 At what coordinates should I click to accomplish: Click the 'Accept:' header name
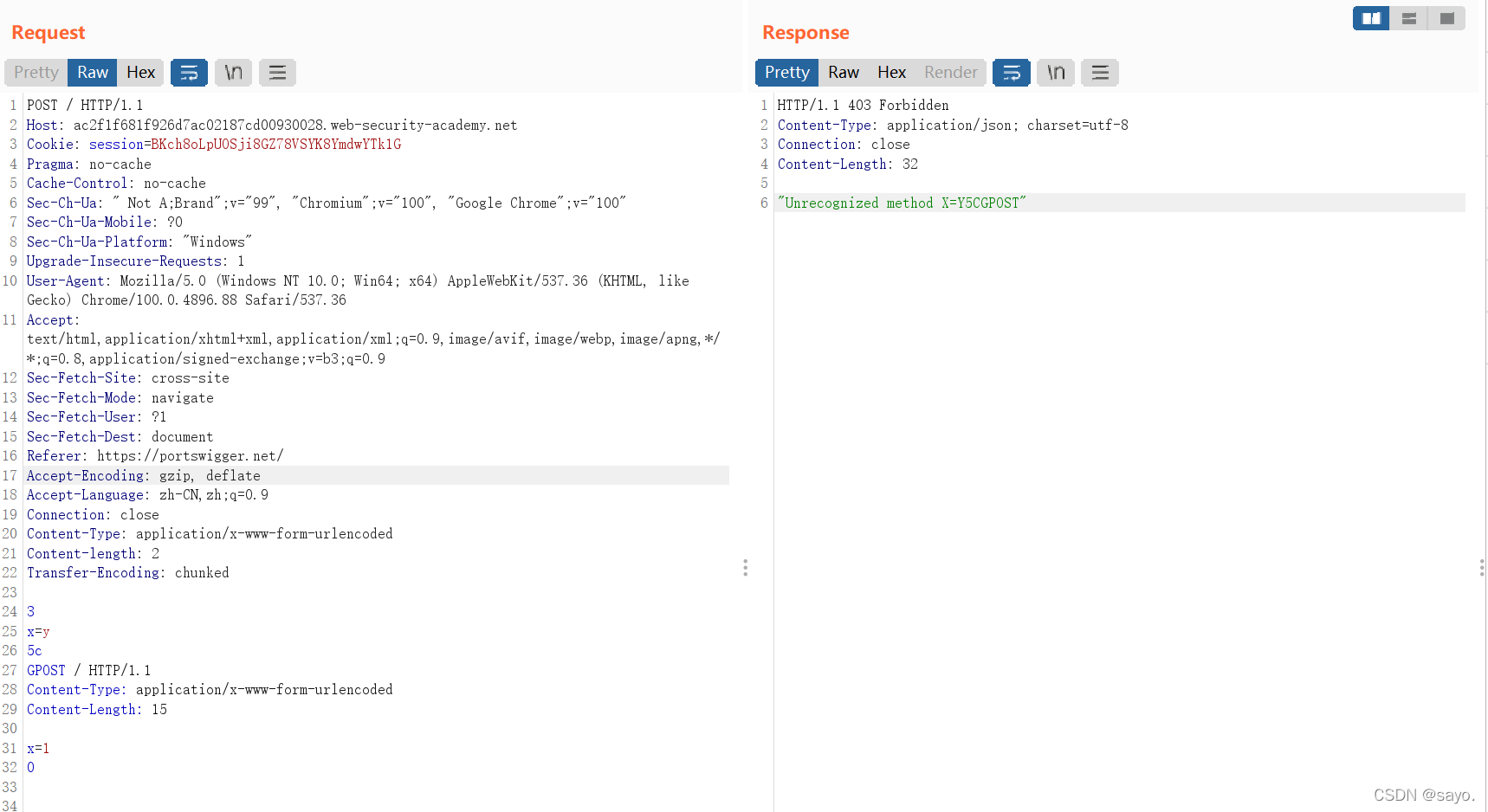[53, 320]
